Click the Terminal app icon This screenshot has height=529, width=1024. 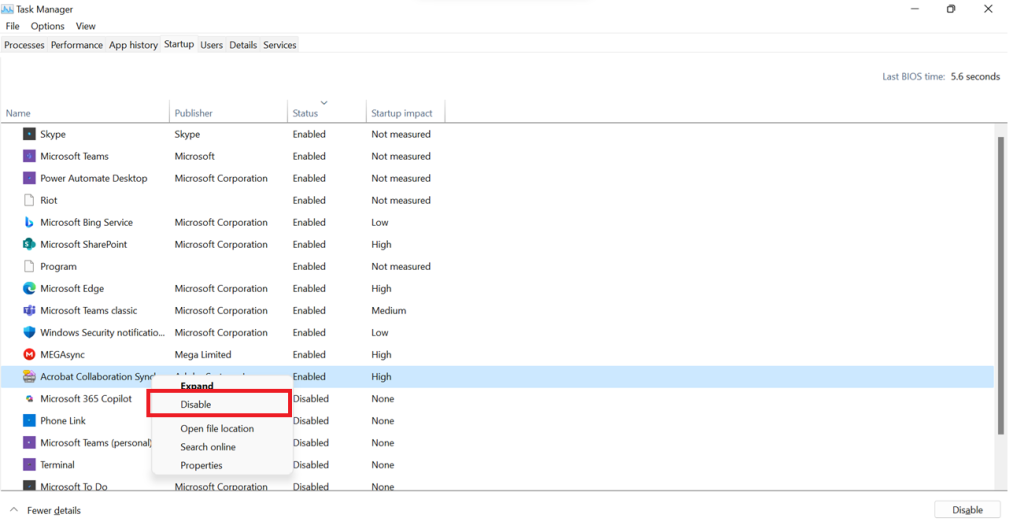point(29,465)
